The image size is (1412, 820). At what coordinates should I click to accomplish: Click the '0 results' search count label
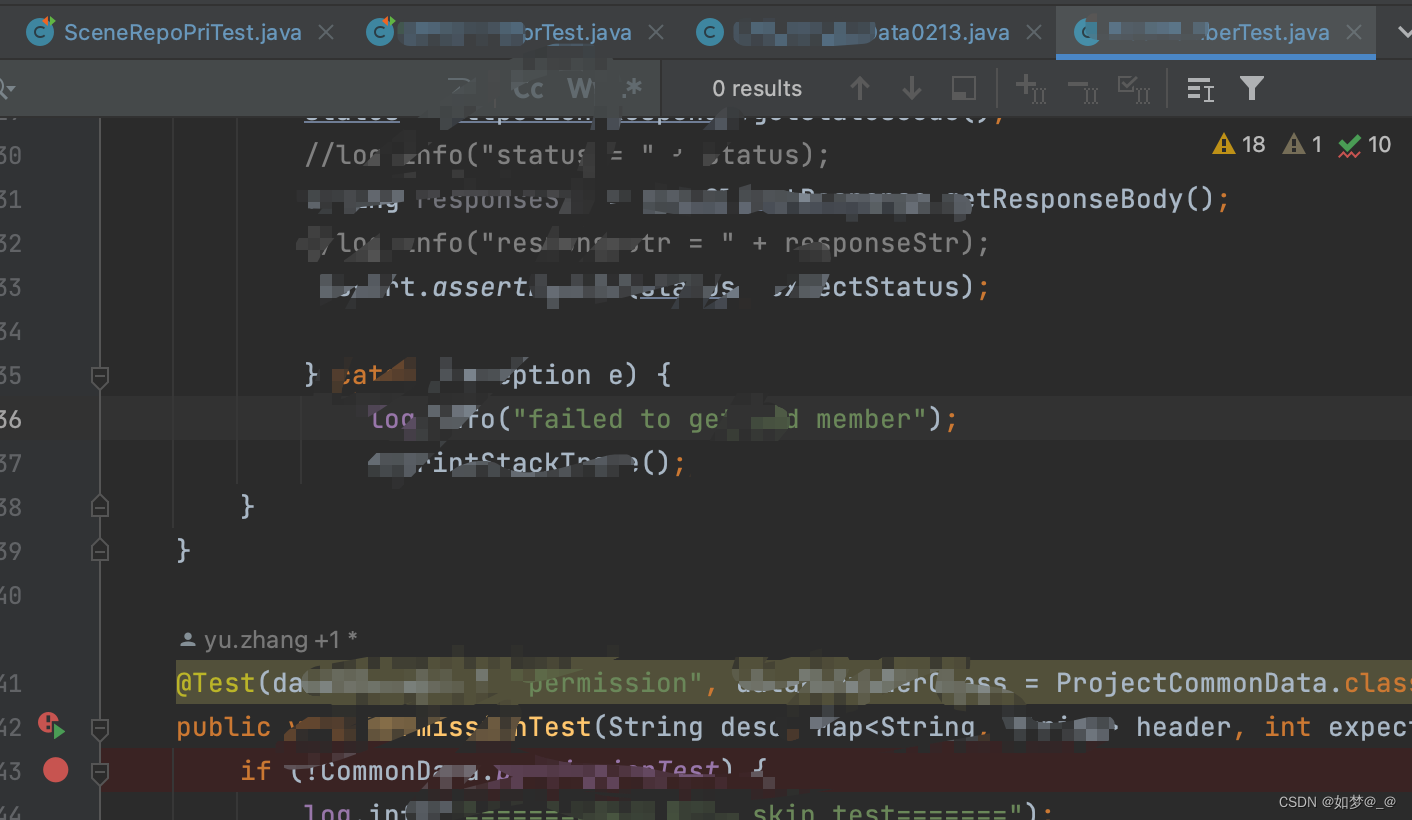(x=757, y=89)
